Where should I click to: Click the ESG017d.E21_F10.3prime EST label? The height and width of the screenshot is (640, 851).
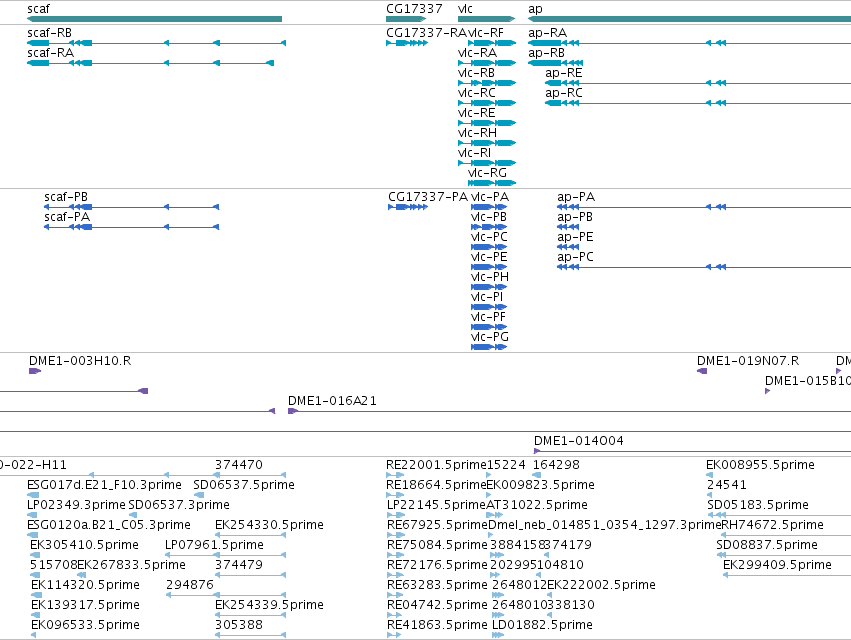pos(104,485)
